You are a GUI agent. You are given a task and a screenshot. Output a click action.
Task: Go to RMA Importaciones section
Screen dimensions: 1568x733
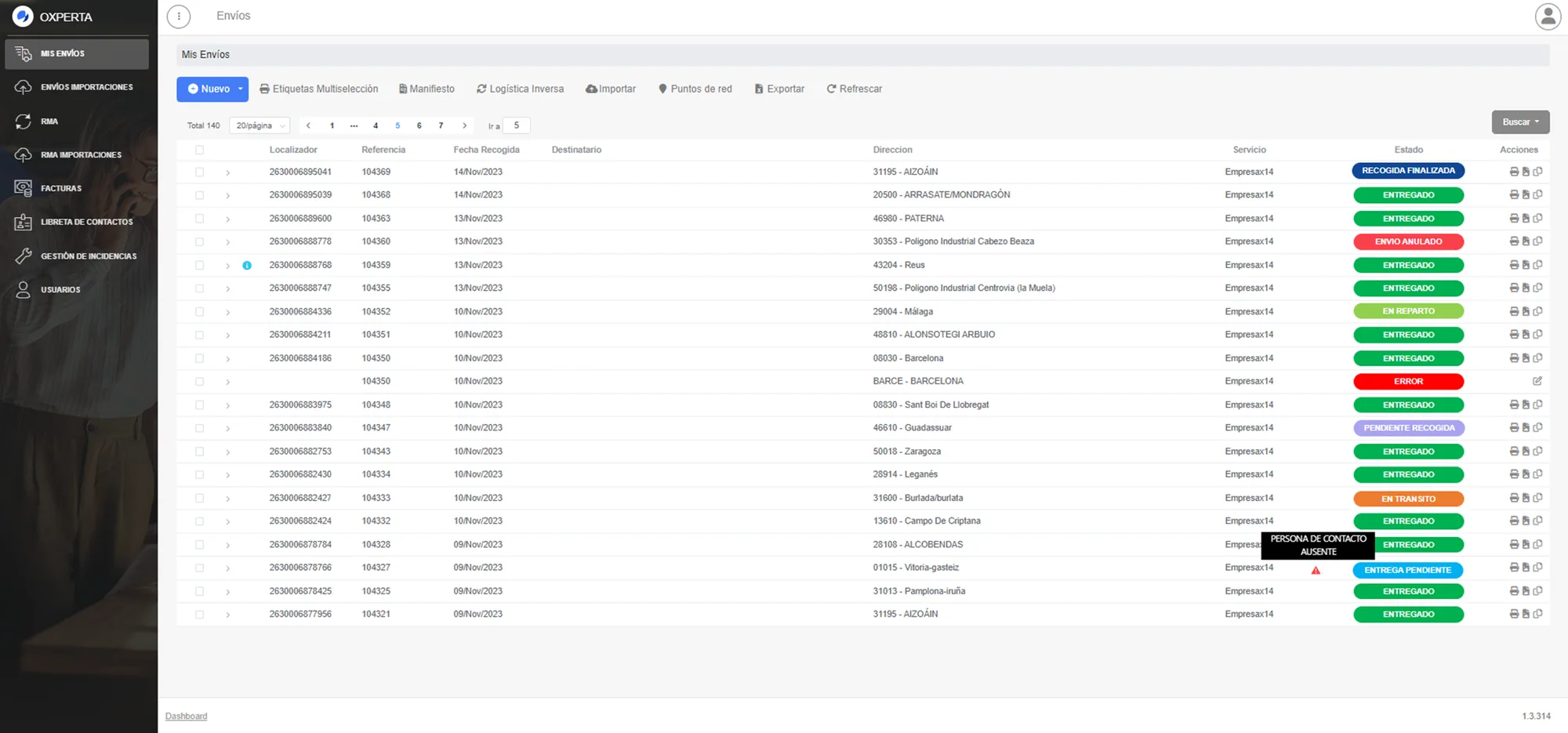pyautogui.click(x=77, y=154)
